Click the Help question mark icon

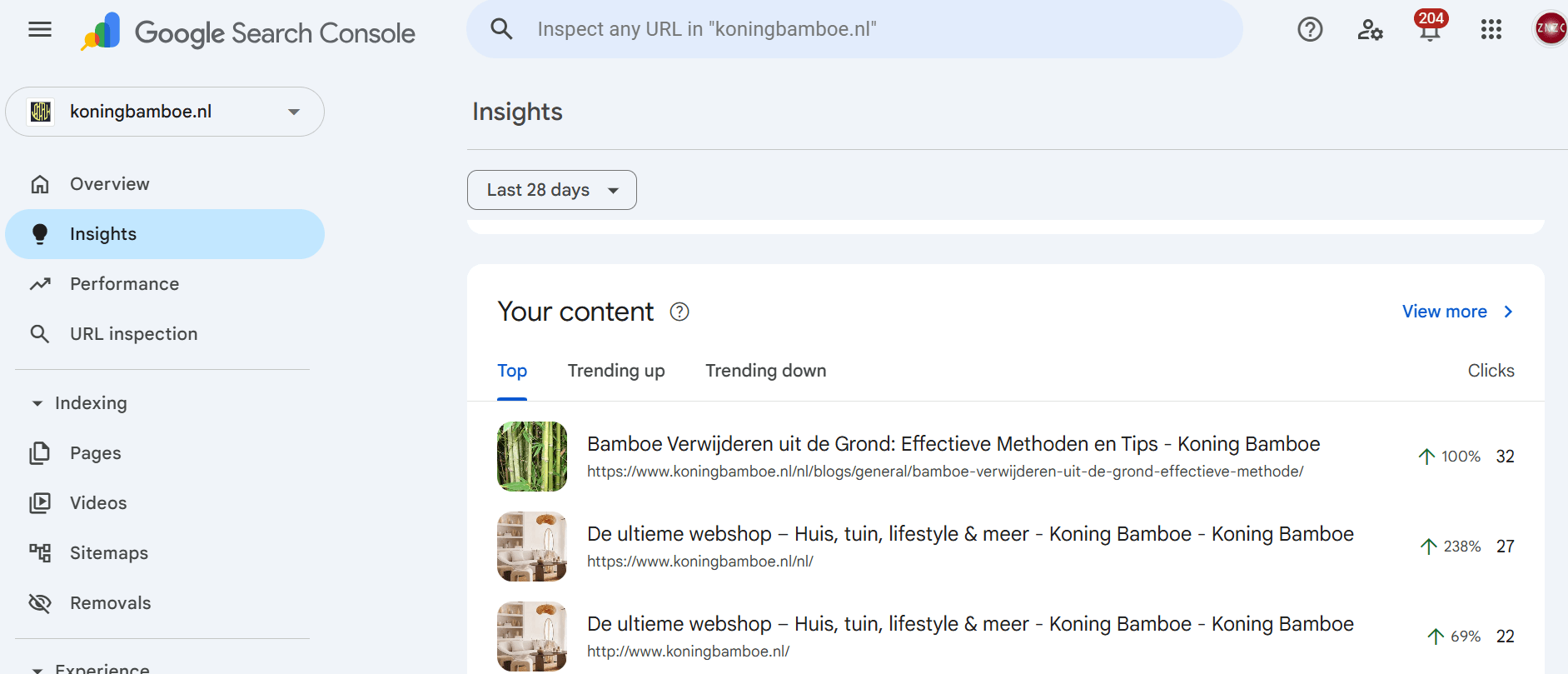[x=1310, y=30]
